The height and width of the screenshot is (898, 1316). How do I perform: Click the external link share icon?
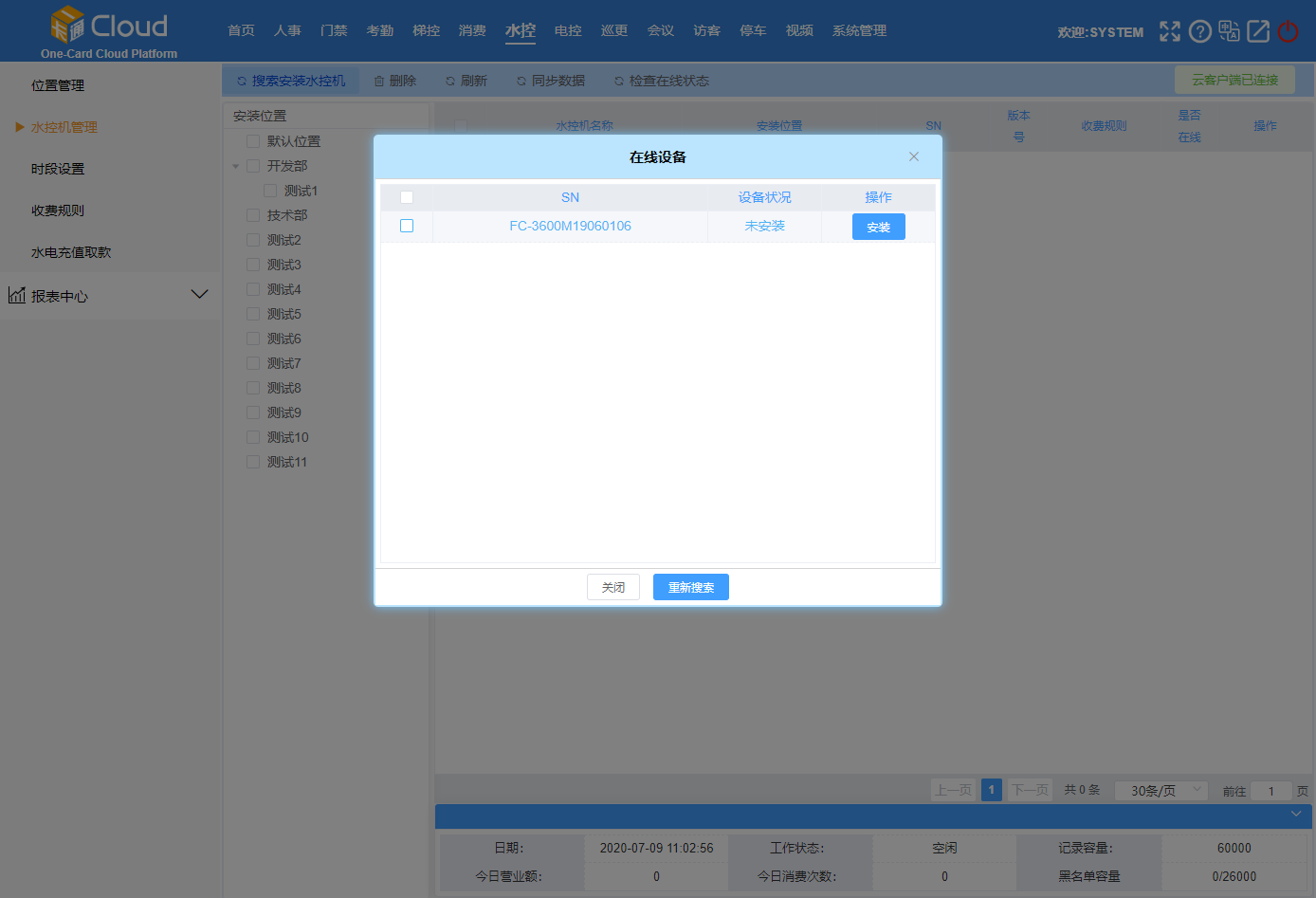click(x=1258, y=31)
